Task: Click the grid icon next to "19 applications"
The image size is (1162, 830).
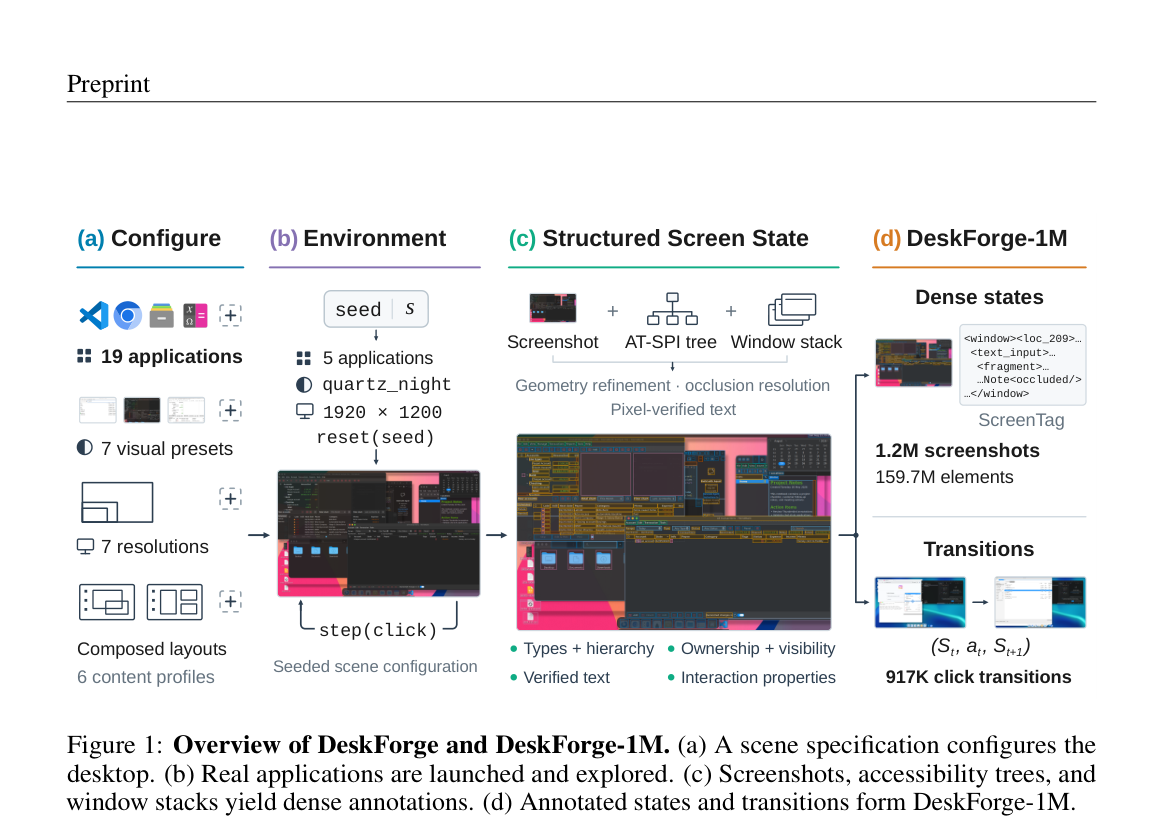Action: click(84, 356)
